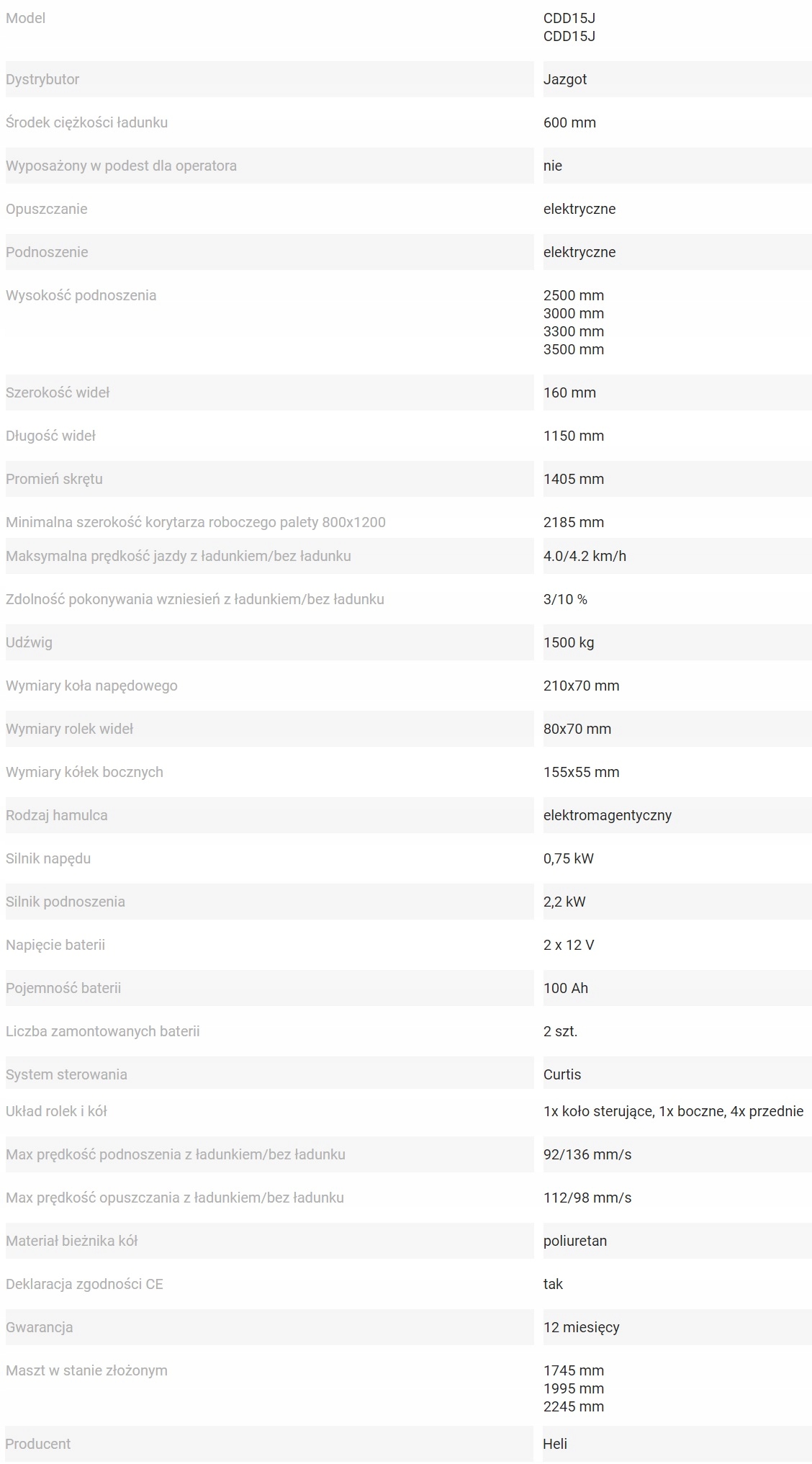Viewport: 812px width, 1464px height.
Task: Select the 1500 kg capacity value
Action: [x=569, y=642]
